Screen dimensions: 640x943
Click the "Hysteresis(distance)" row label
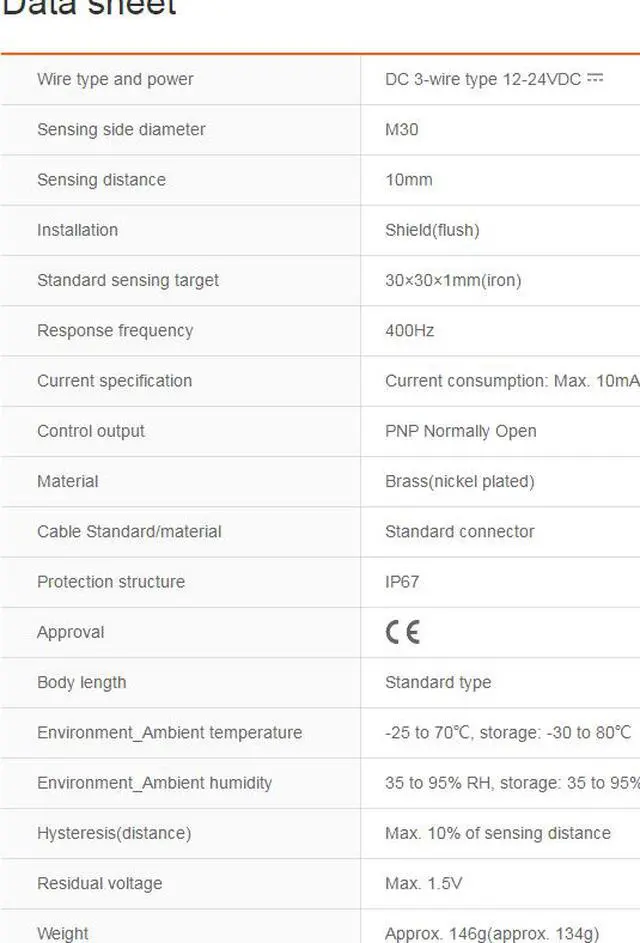coord(114,833)
